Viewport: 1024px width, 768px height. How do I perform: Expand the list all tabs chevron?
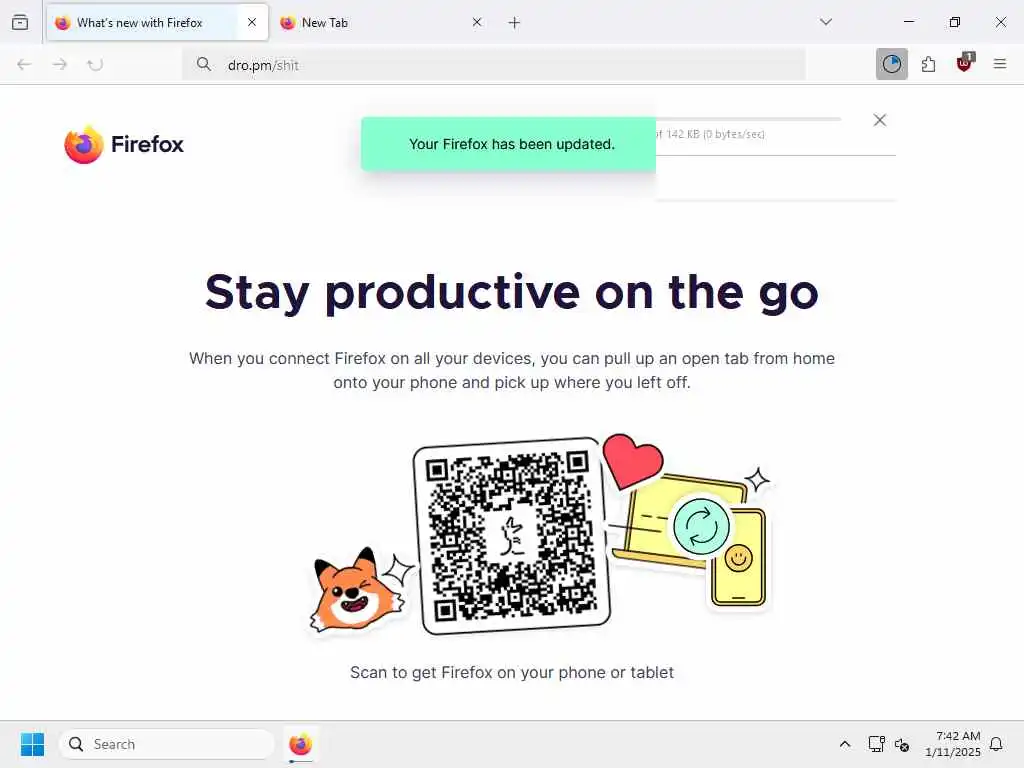[x=826, y=22]
